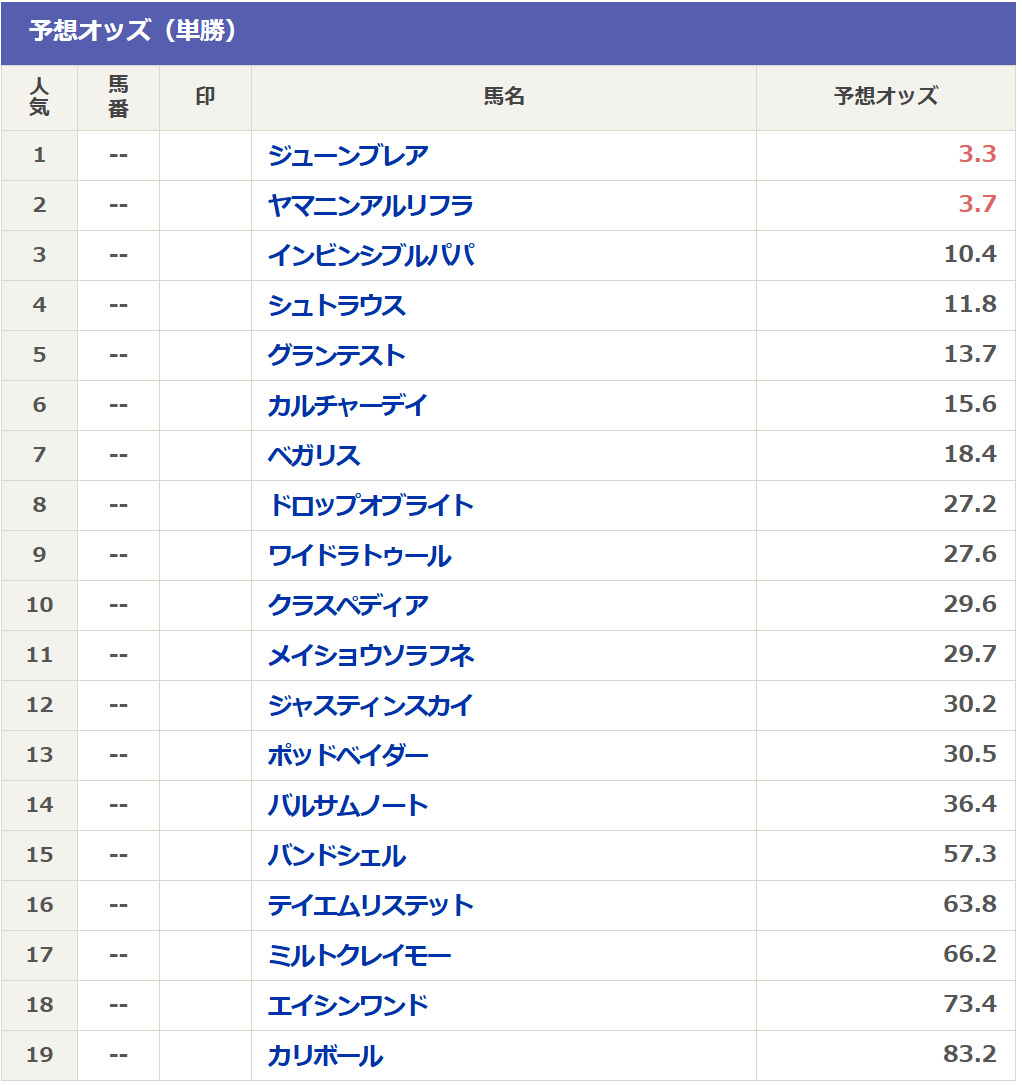Image resolution: width=1022 pixels, height=1085 pixels.
Task: Click the バルサムノート name
Action: 348,805
